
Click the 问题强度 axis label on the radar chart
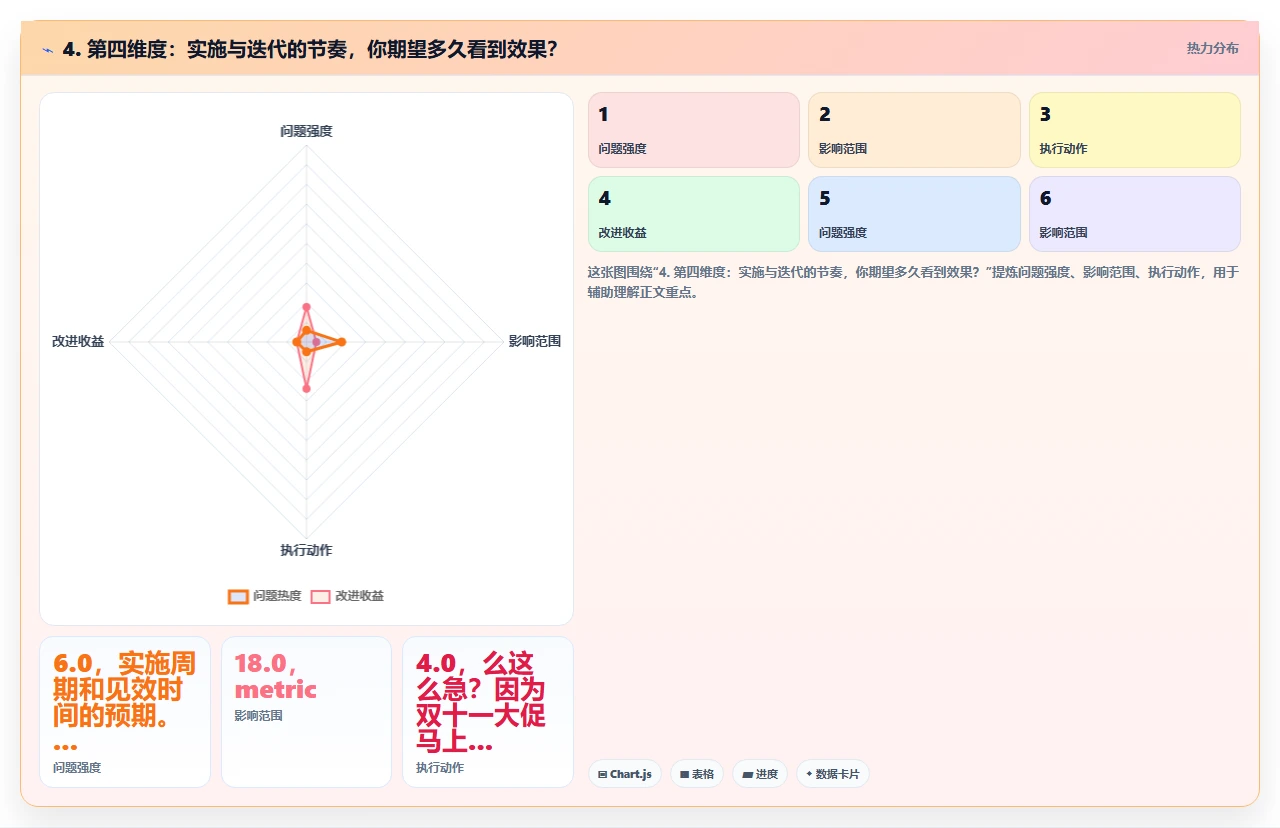[306, 131]
